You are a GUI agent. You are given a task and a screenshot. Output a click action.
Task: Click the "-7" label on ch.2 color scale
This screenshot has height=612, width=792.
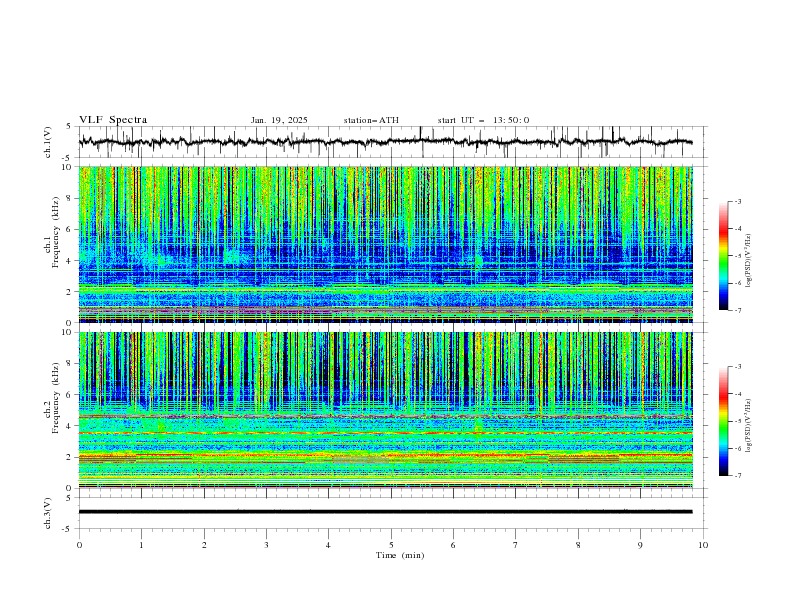pos(738,476)
